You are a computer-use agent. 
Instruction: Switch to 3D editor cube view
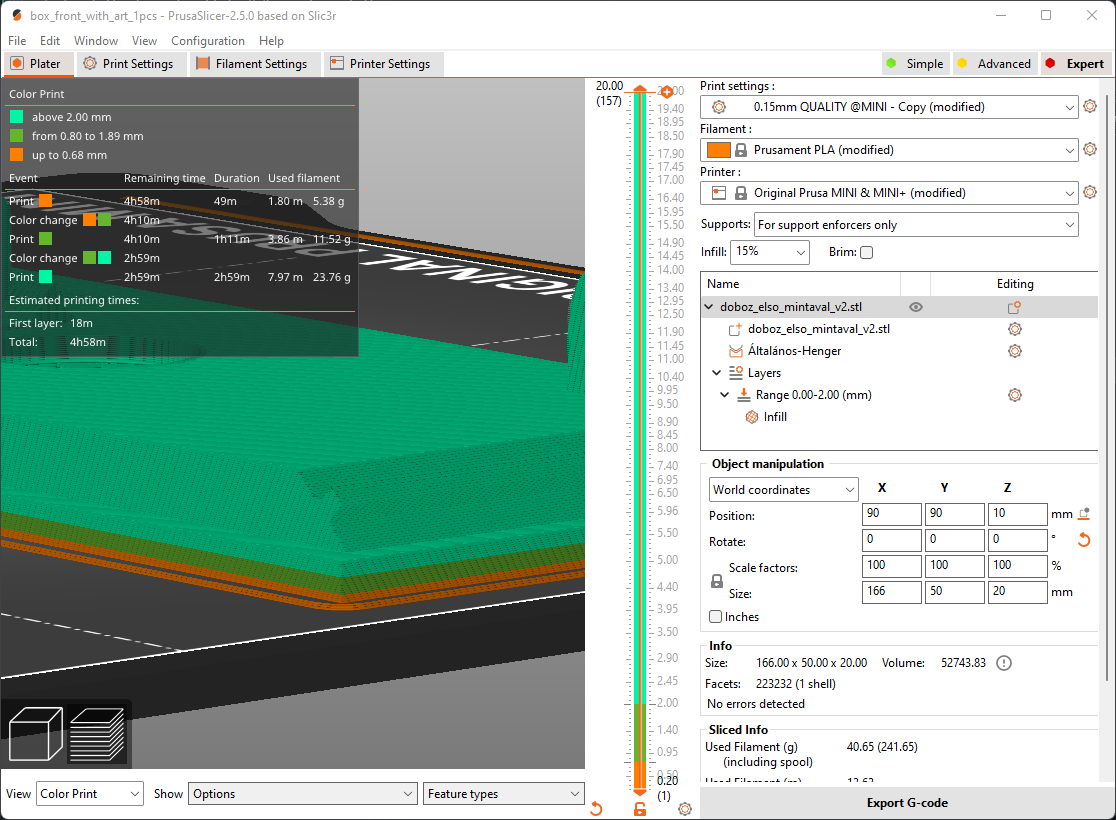[x=35, y=733]
